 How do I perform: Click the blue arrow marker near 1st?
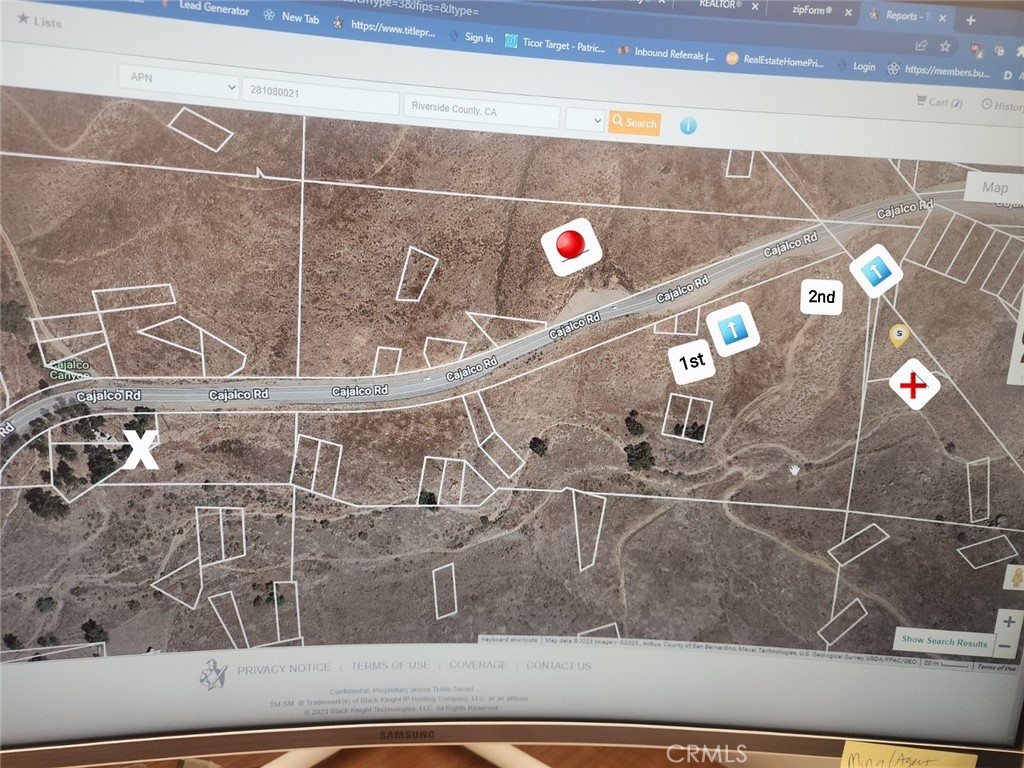pyautogui.click(x=732, y=327)
